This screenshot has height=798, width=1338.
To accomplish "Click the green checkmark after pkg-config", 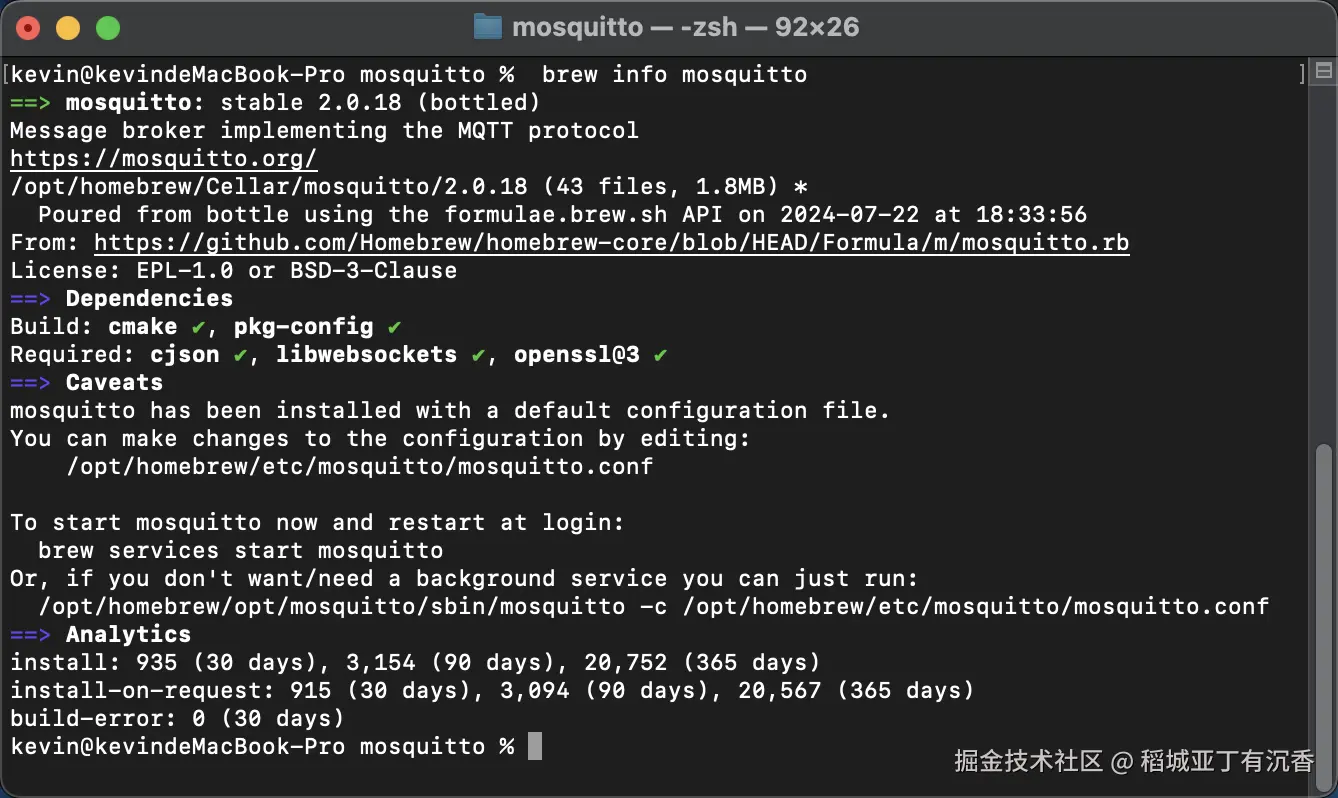I will click(394, 327).
